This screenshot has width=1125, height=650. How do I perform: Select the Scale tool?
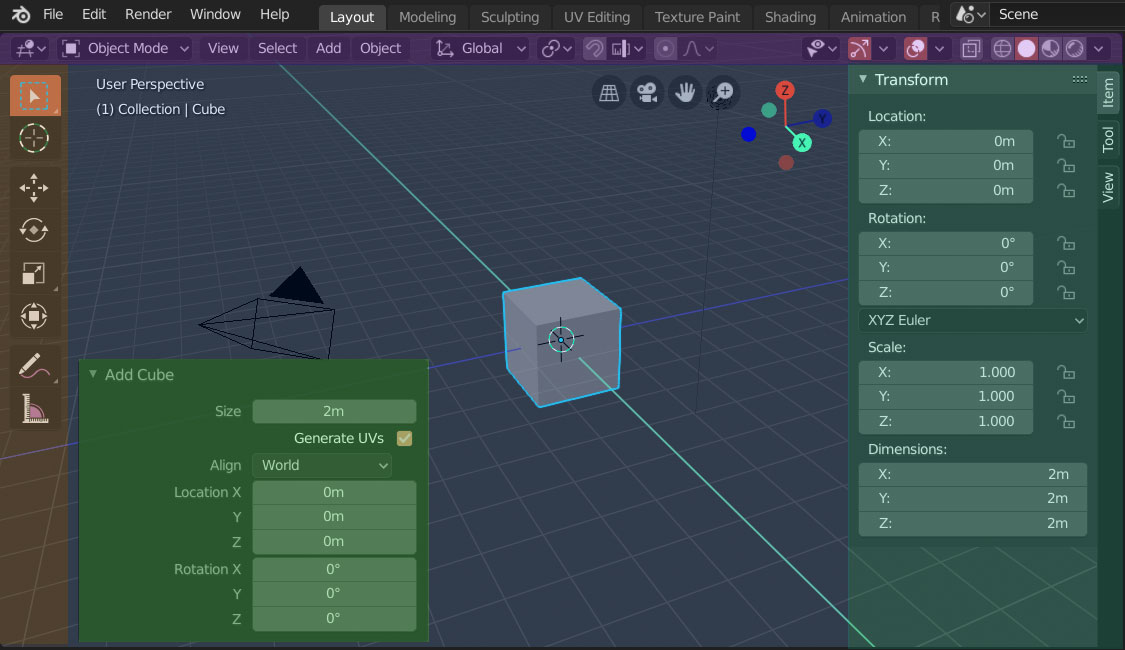[x=34, y=273]
